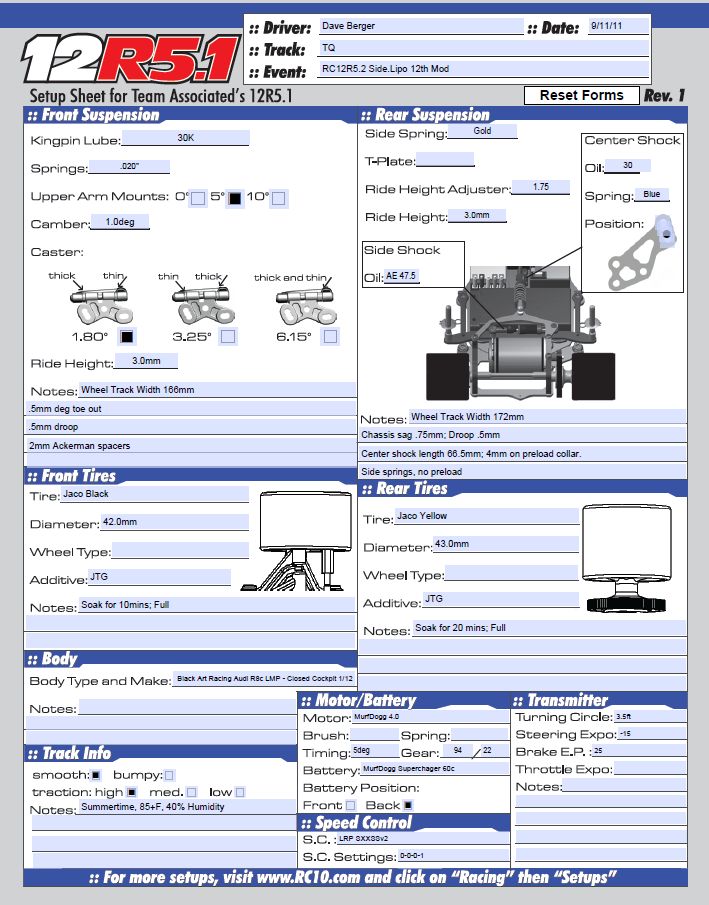This screenshot has height=905, width=709.
Task: Edit the .5mm deg toe out note line
Action: click(191, 409)
